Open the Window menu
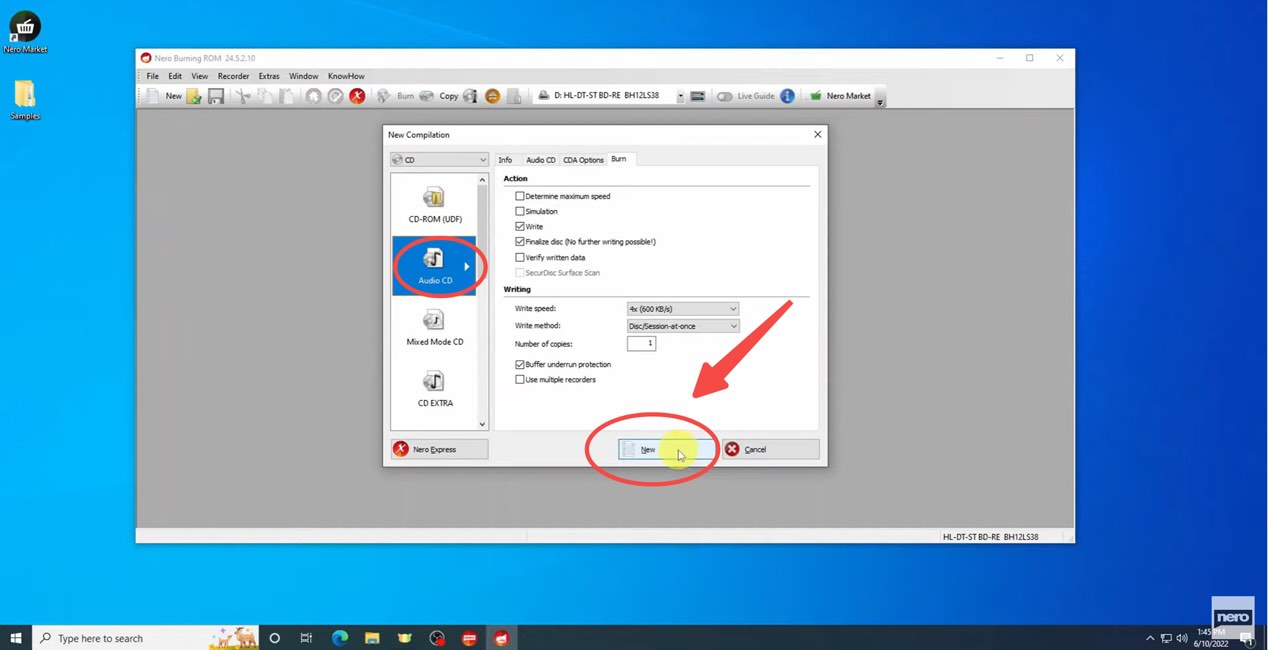The image size is (1268, 650). (x=304, y=76)
